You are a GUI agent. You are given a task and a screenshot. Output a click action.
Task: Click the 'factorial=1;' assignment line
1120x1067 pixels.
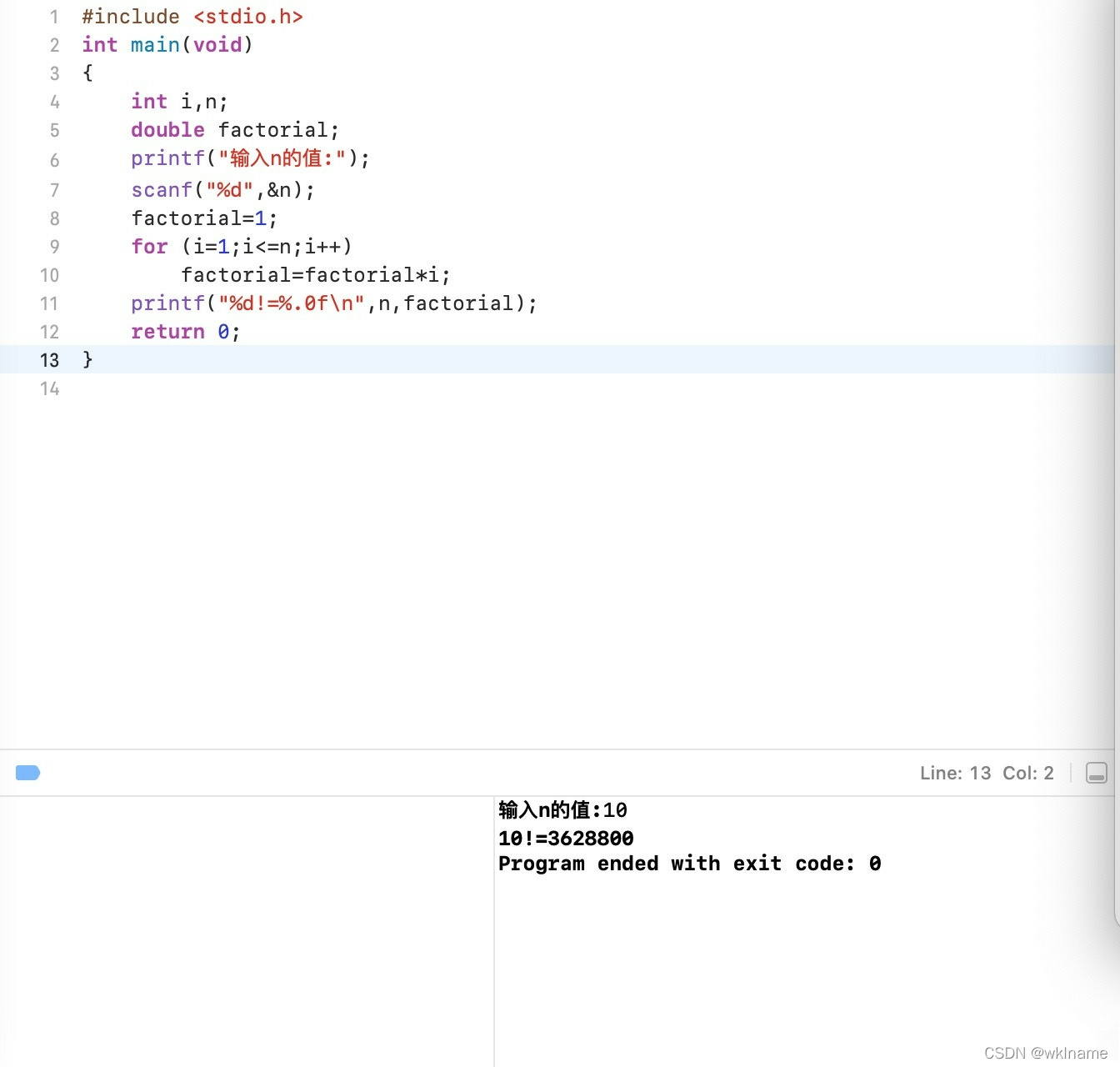coord(204,218)
